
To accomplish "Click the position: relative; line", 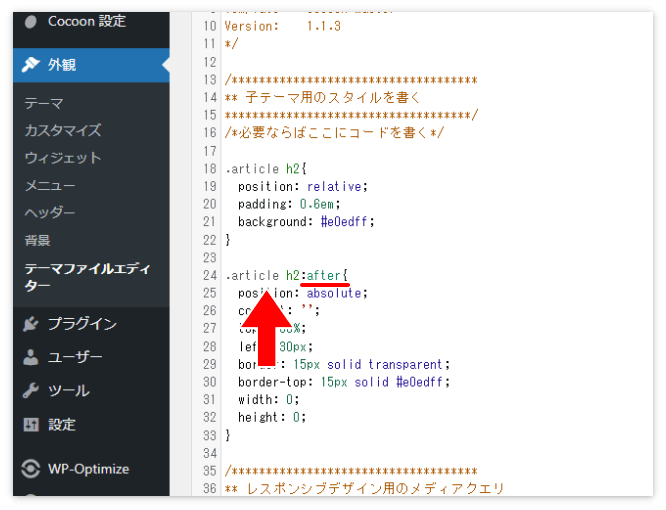I will pos(303,186).
